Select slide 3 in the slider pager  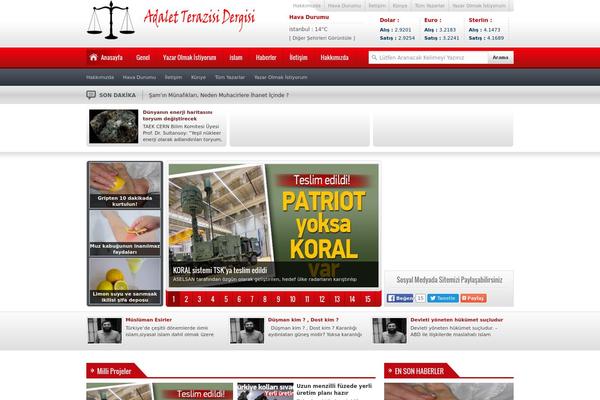click(x=199, y=299)
